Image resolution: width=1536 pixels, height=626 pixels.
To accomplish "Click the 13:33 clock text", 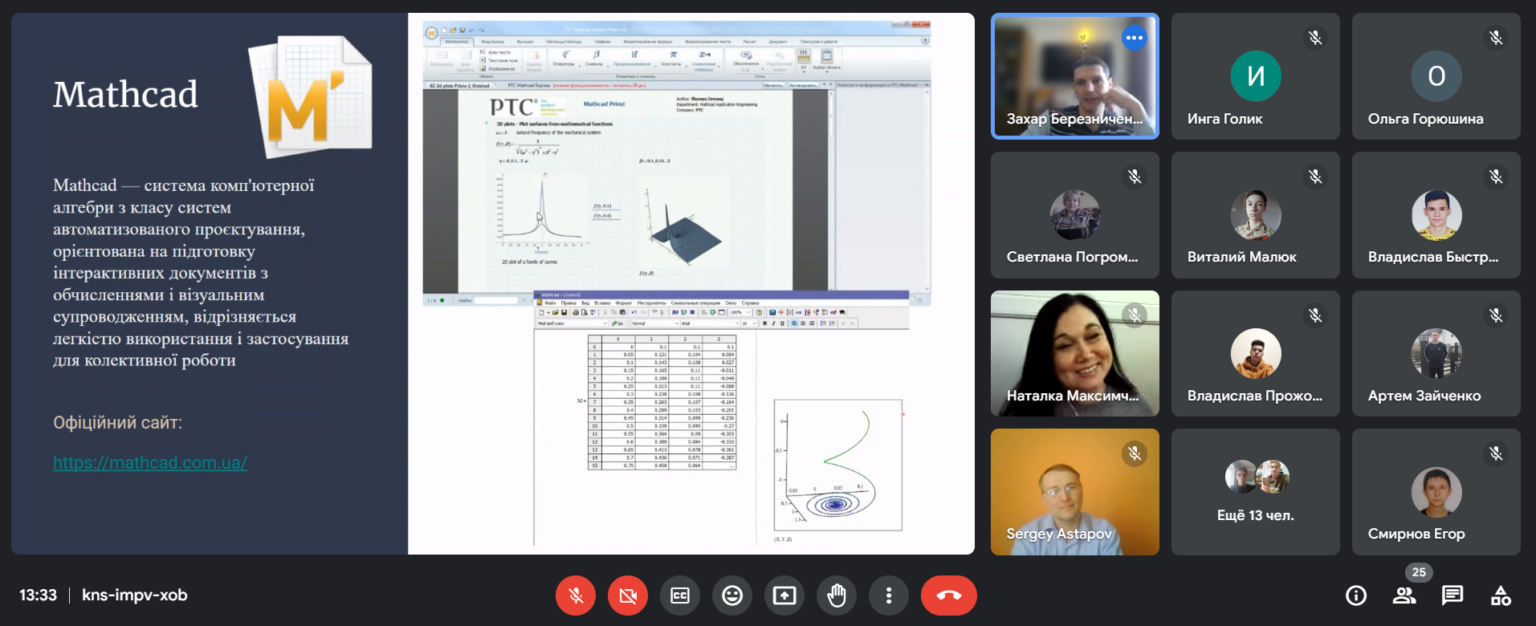I will pyautogui.click(x=38, y=595).
